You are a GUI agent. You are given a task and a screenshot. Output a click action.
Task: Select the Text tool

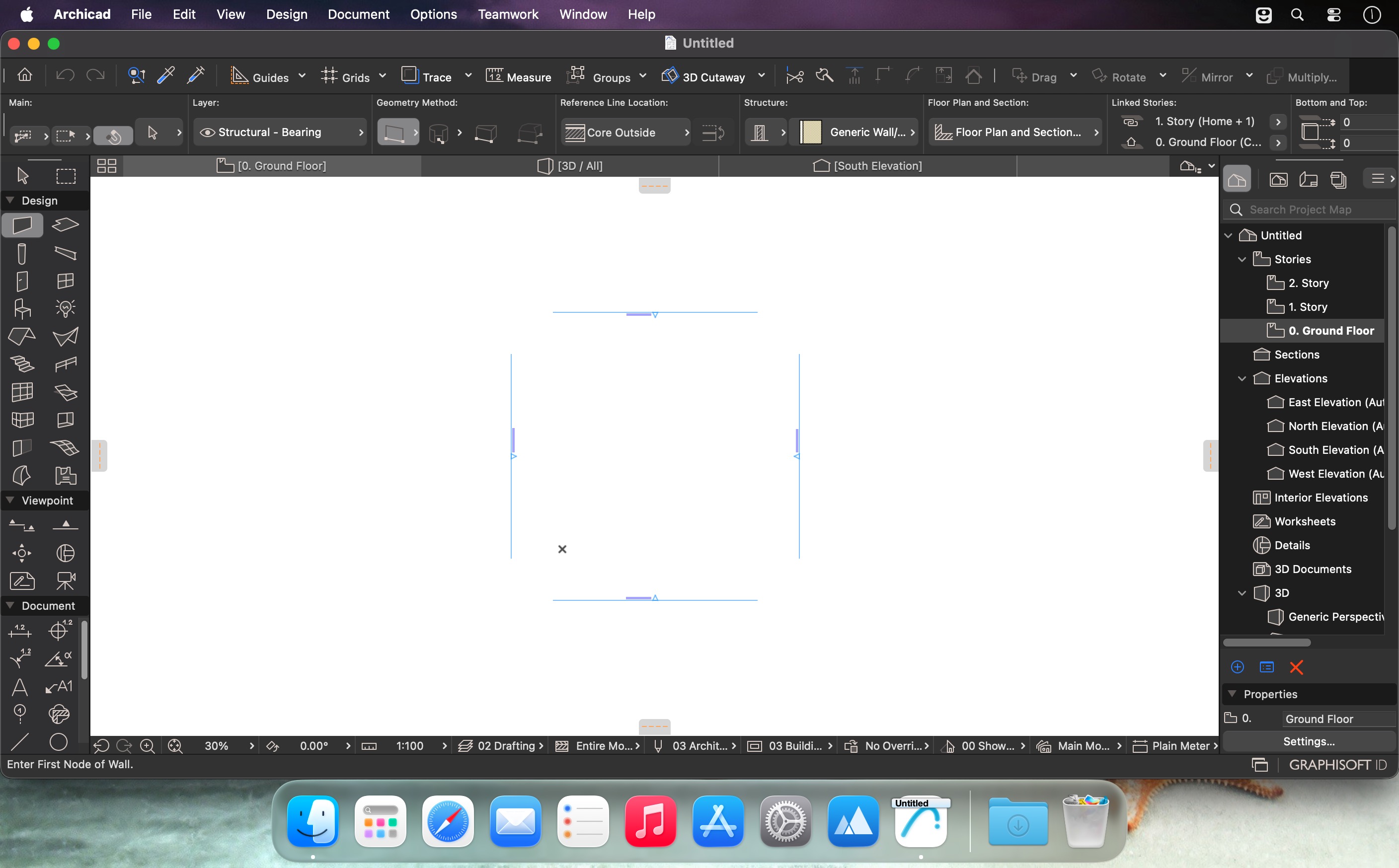click(x=19, y=687)
